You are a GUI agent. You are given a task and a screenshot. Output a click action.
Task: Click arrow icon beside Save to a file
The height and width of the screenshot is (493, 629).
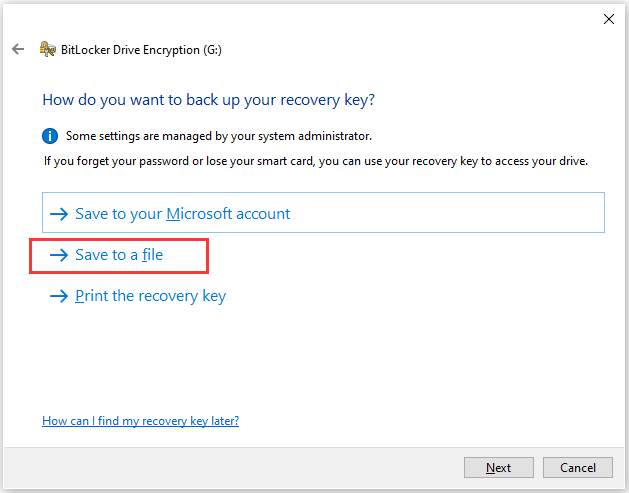click(59, 255)
